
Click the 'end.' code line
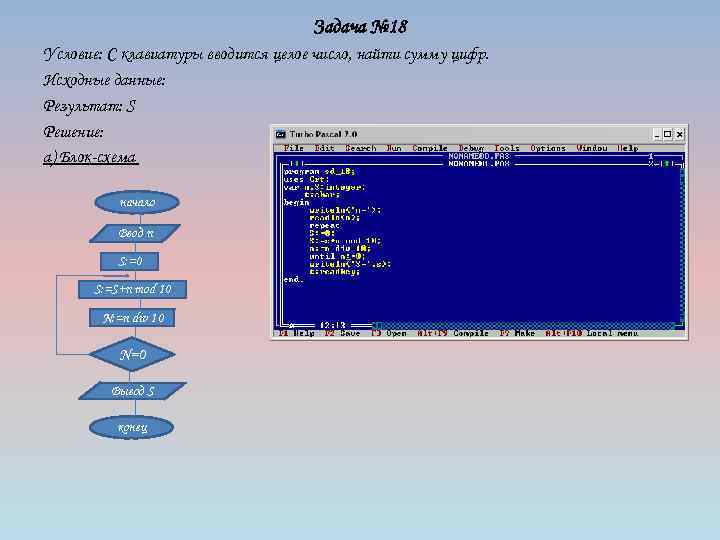coord(294,279)
